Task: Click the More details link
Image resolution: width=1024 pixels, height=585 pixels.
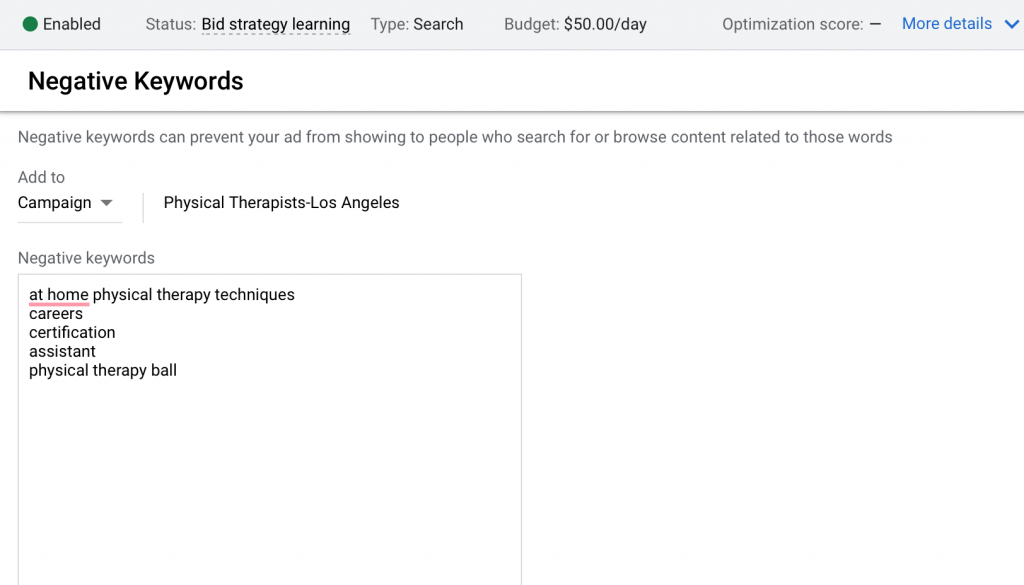Action: 946,23
